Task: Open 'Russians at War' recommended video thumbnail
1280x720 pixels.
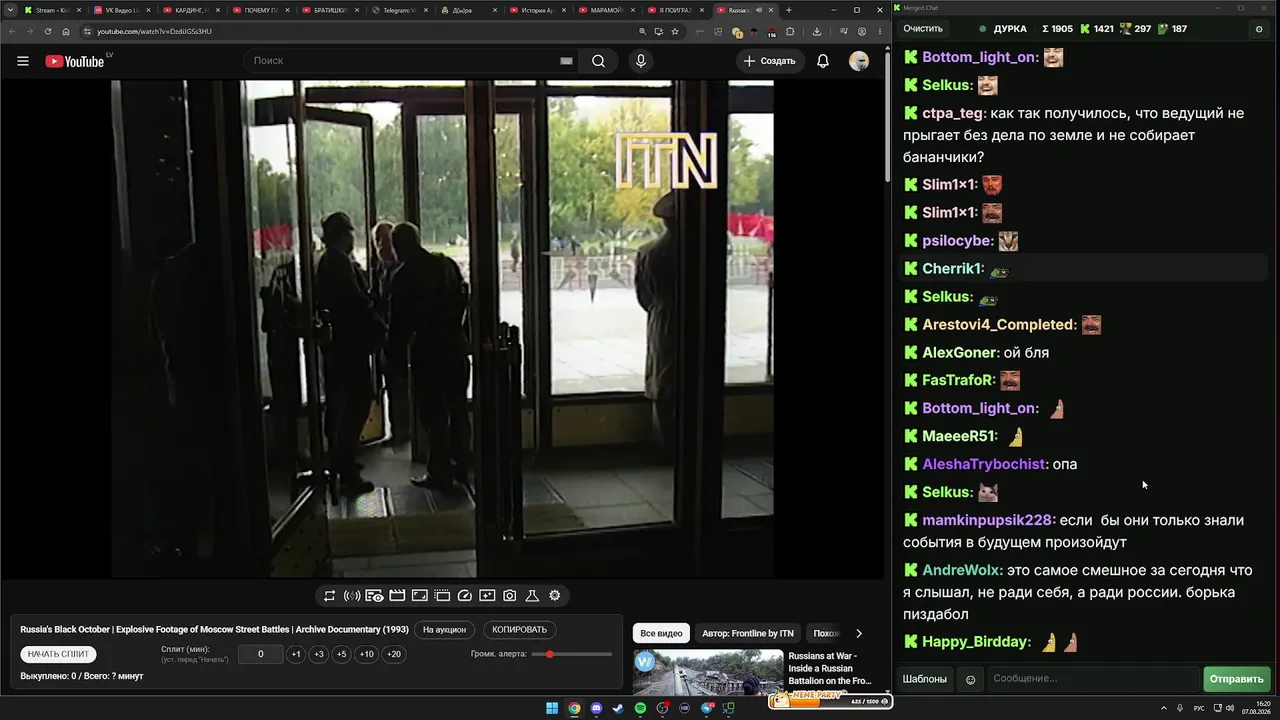Action: (708, 672)
